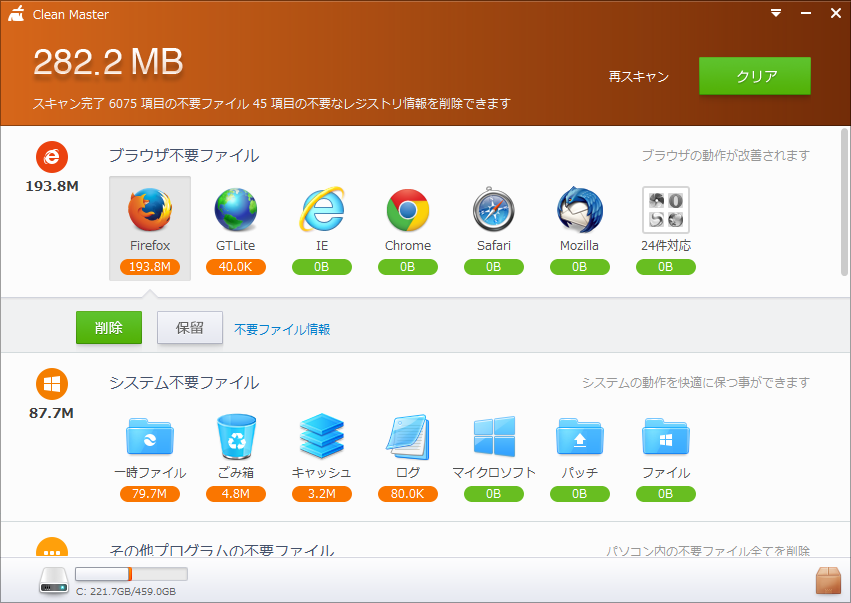
Task: Select the Firefox browser junk icon
Action: 150,211
